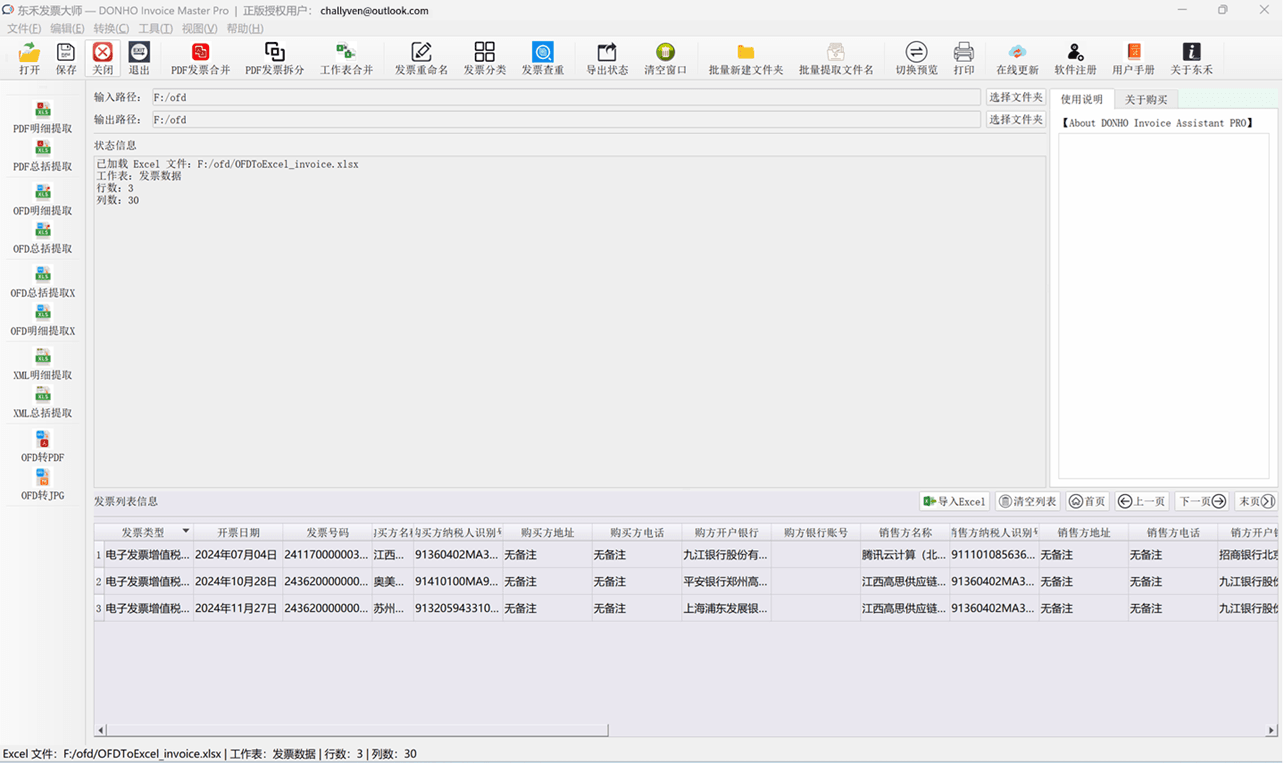Click the 销售方名称 column header
Screen dimensions: 1284x763
click(x=905, y=533)
